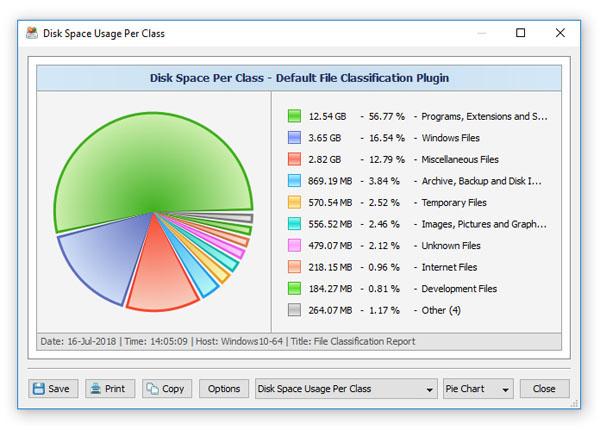Select the Images, Pictures and Graphics legend row

pos(483,224)
